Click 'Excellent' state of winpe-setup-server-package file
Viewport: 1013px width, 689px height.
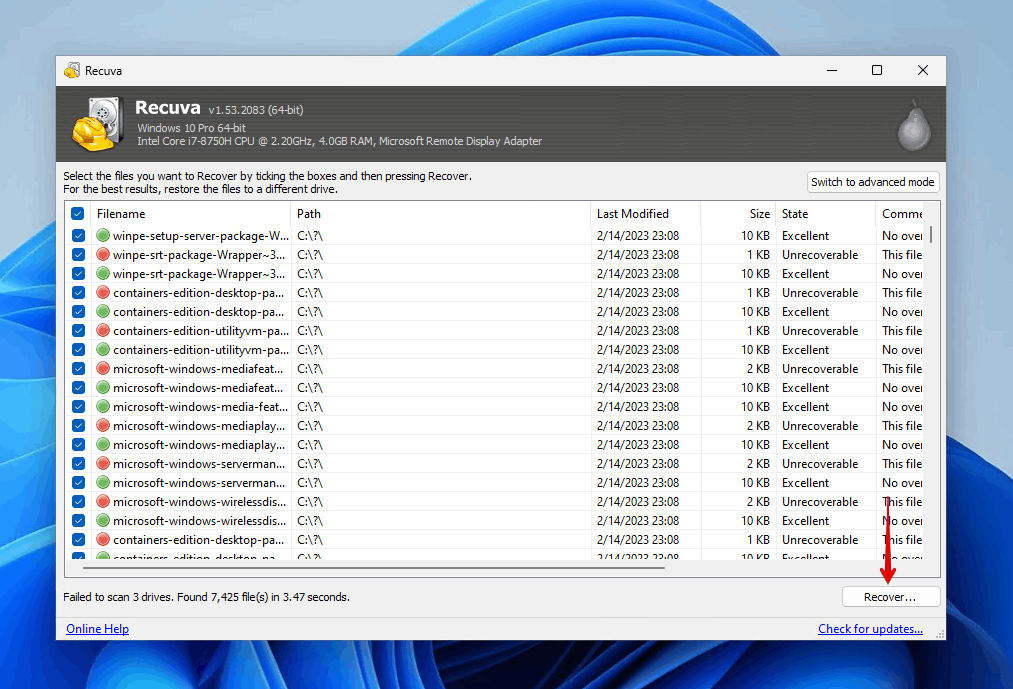tap(805, 236)
